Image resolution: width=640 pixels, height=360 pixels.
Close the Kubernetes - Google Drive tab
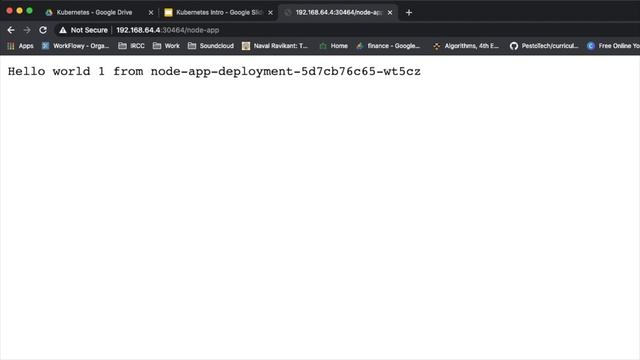tap(151, 13)
